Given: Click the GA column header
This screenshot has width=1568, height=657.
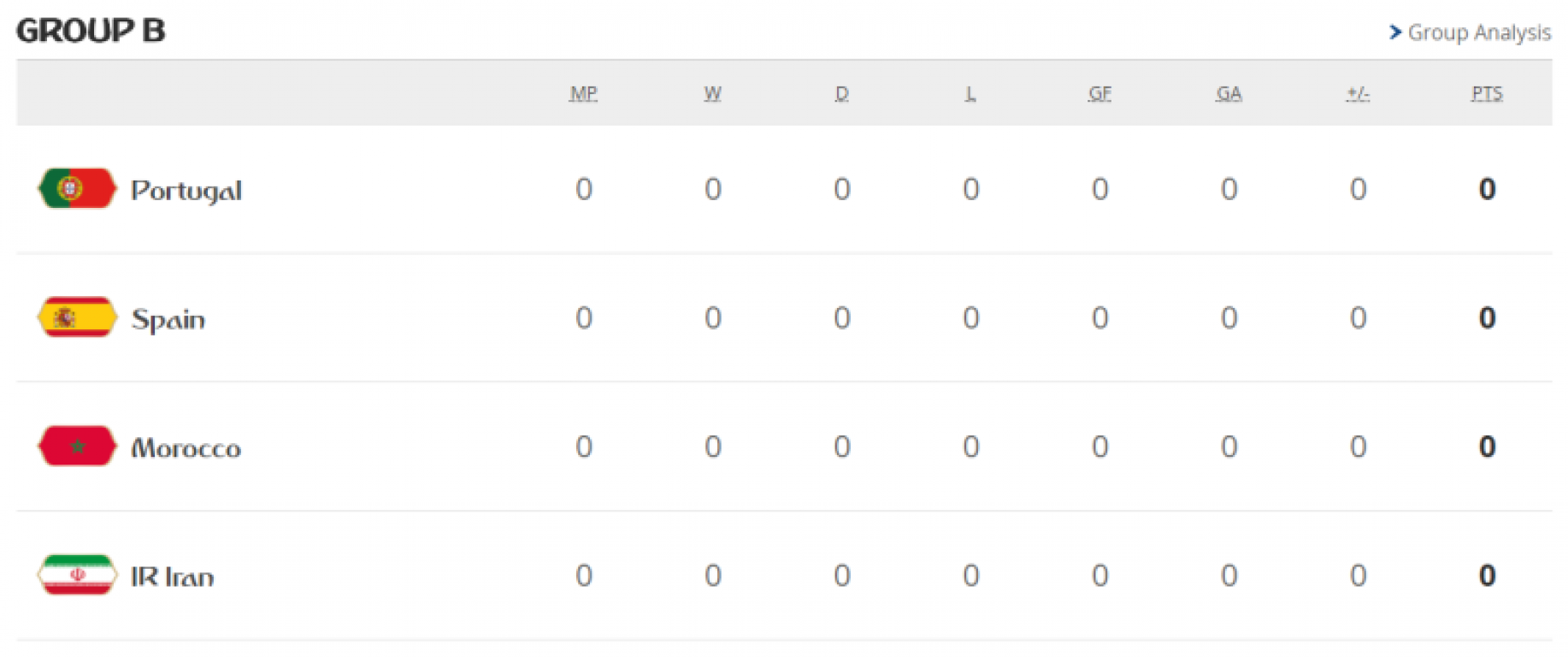Looking at the screenshot, I should 1229,93.
